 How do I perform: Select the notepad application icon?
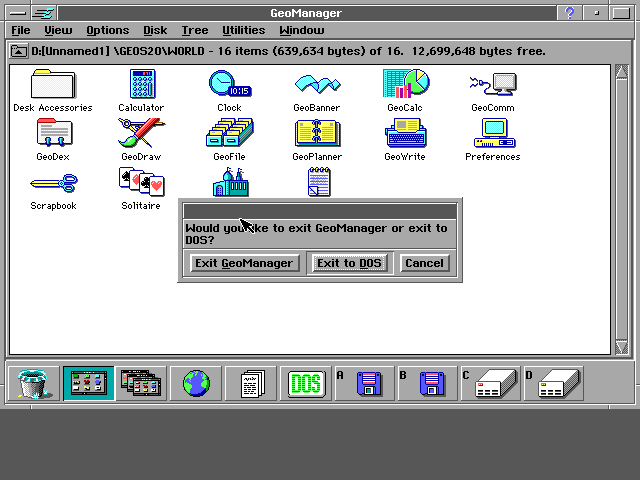click(319, 182)
